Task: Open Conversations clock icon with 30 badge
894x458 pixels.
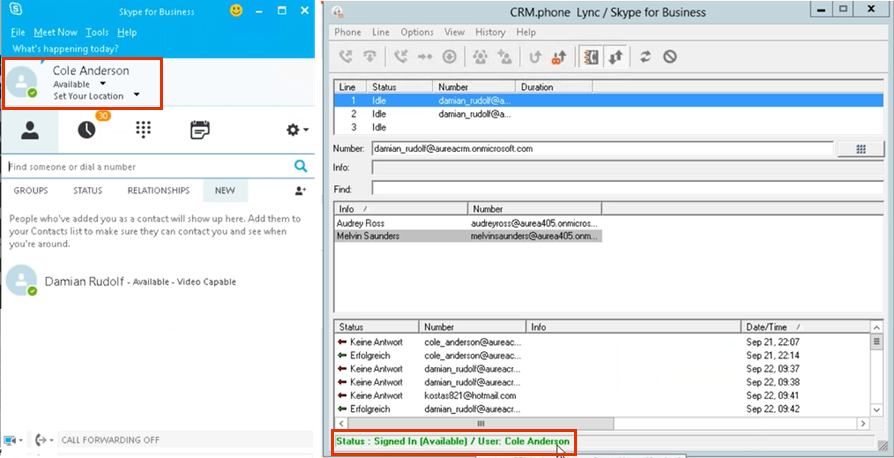Action: click(87, 130)
